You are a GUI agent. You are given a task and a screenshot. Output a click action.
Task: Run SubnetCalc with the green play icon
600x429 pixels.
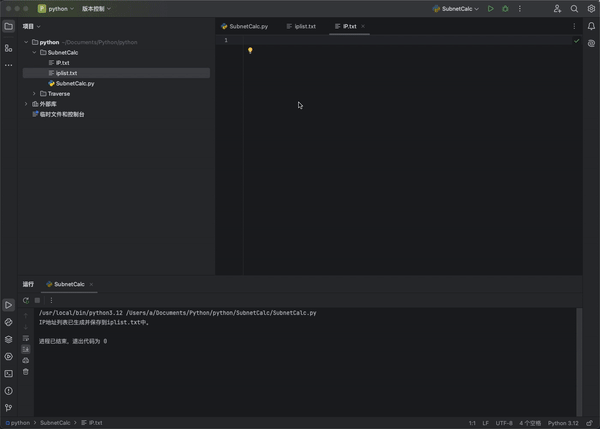pyautogui.click(x=491, y=9)
